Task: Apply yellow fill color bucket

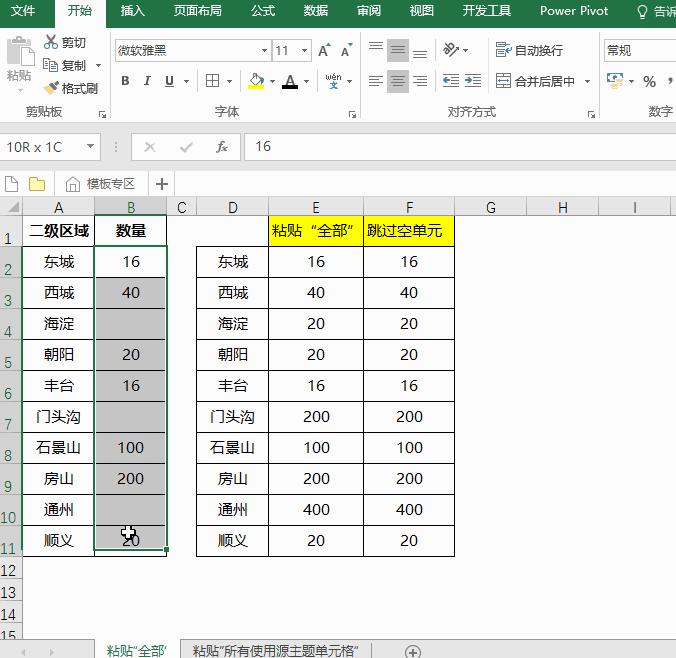Action: pos(256,81)
